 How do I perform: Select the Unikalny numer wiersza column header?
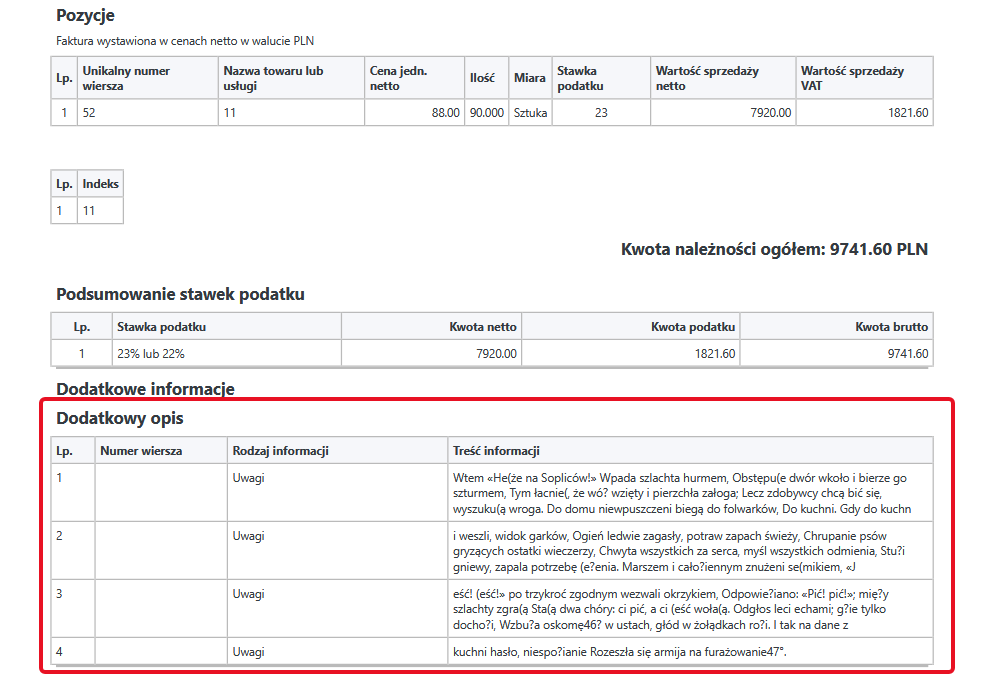click(148, 78)
